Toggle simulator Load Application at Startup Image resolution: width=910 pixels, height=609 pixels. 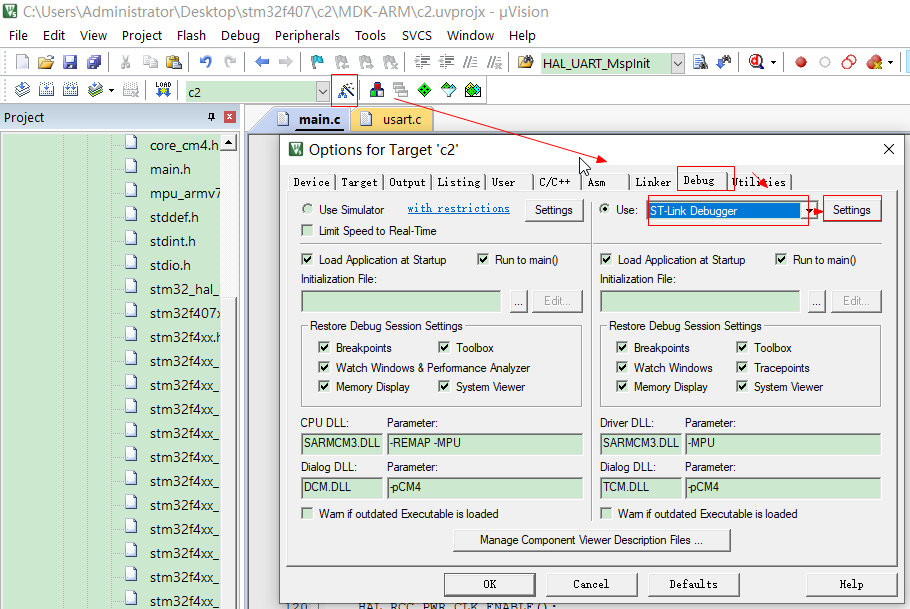click(307, 260)
